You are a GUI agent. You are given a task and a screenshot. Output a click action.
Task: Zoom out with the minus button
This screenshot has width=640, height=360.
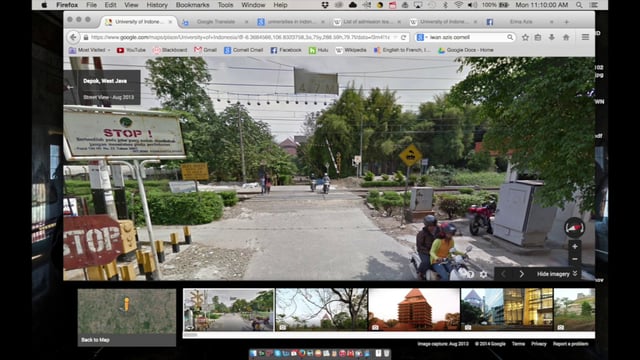(x=575, y=259)
